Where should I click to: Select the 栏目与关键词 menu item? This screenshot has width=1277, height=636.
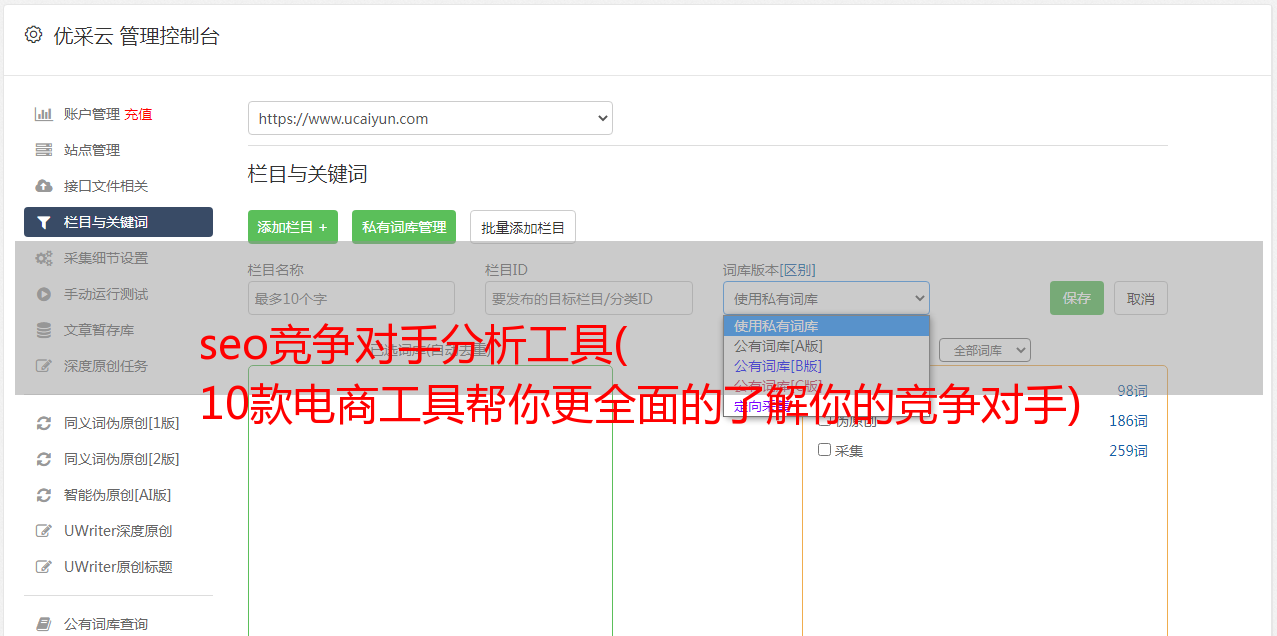tap(118, 222)
